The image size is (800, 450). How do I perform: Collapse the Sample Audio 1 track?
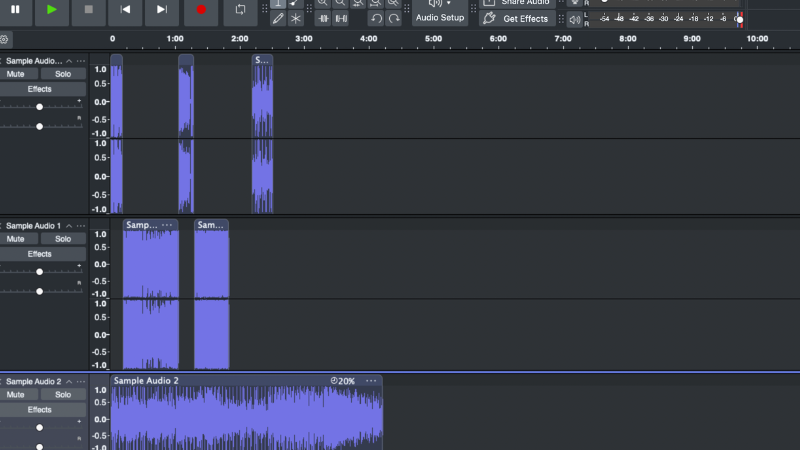(x=69, y=226)
